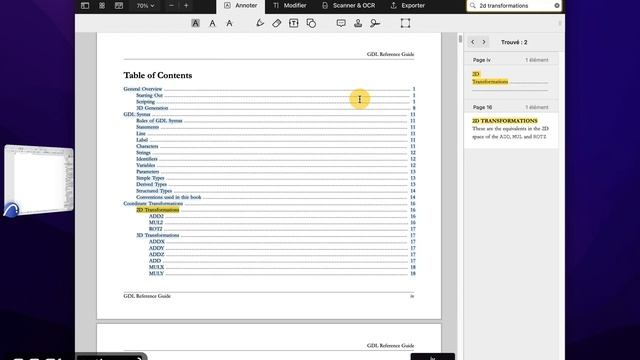The width and height of the screenshot is (640, 360).
Task: Select the minimized window thumbnail on desktop
Action: [x=40, y=180]
